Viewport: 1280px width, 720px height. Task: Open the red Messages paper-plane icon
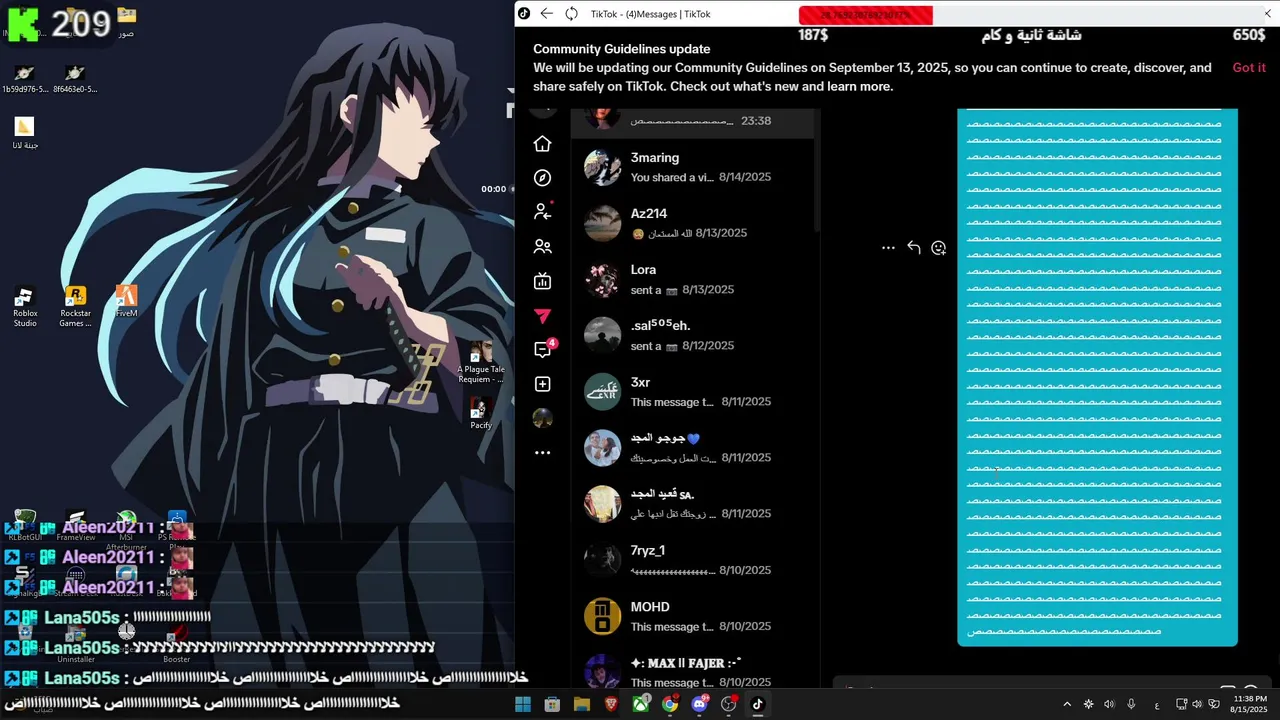pyautogui.click(x=542, y=316)
